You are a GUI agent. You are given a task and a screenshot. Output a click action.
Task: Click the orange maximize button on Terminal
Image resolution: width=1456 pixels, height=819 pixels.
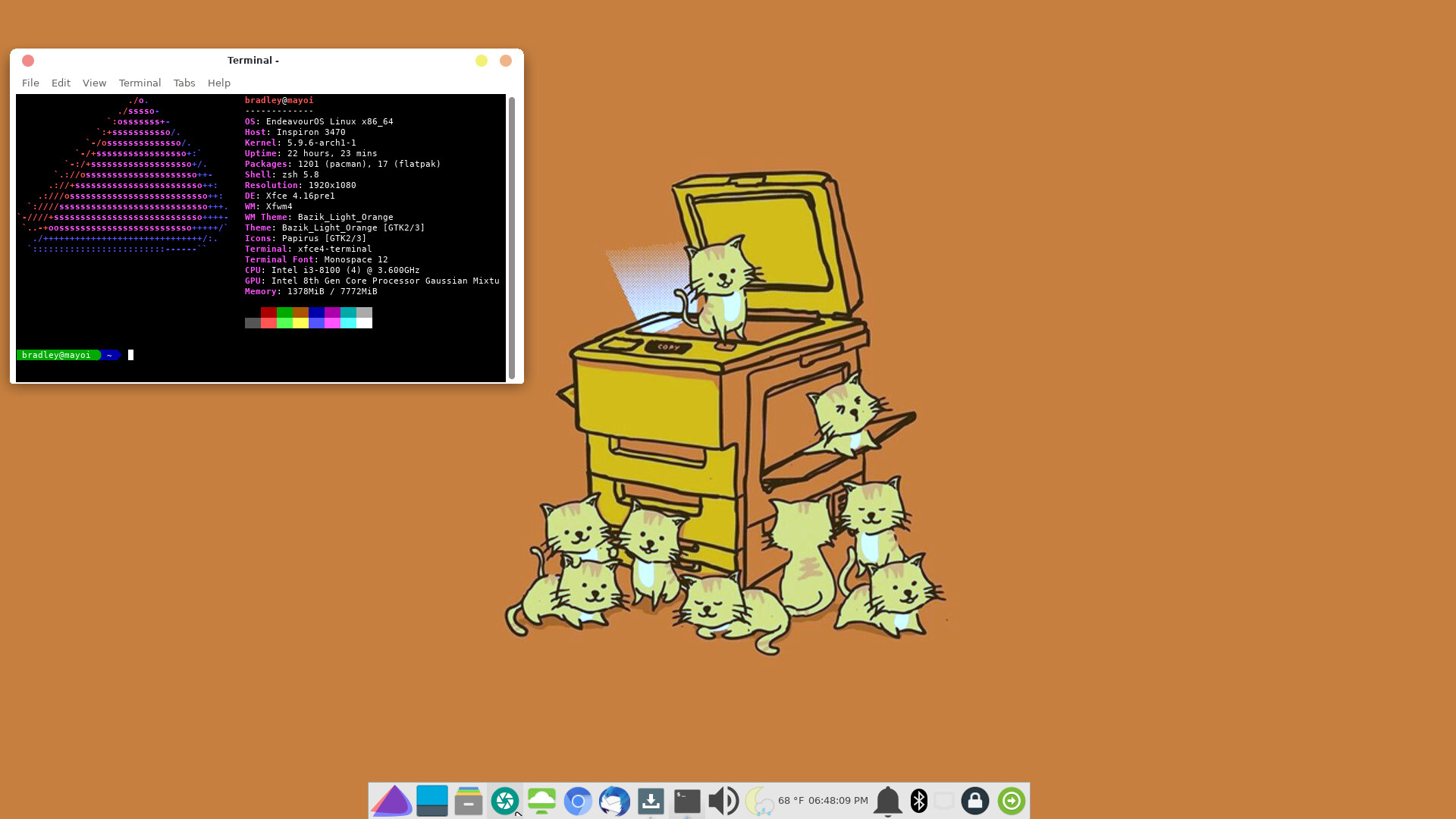506,61
